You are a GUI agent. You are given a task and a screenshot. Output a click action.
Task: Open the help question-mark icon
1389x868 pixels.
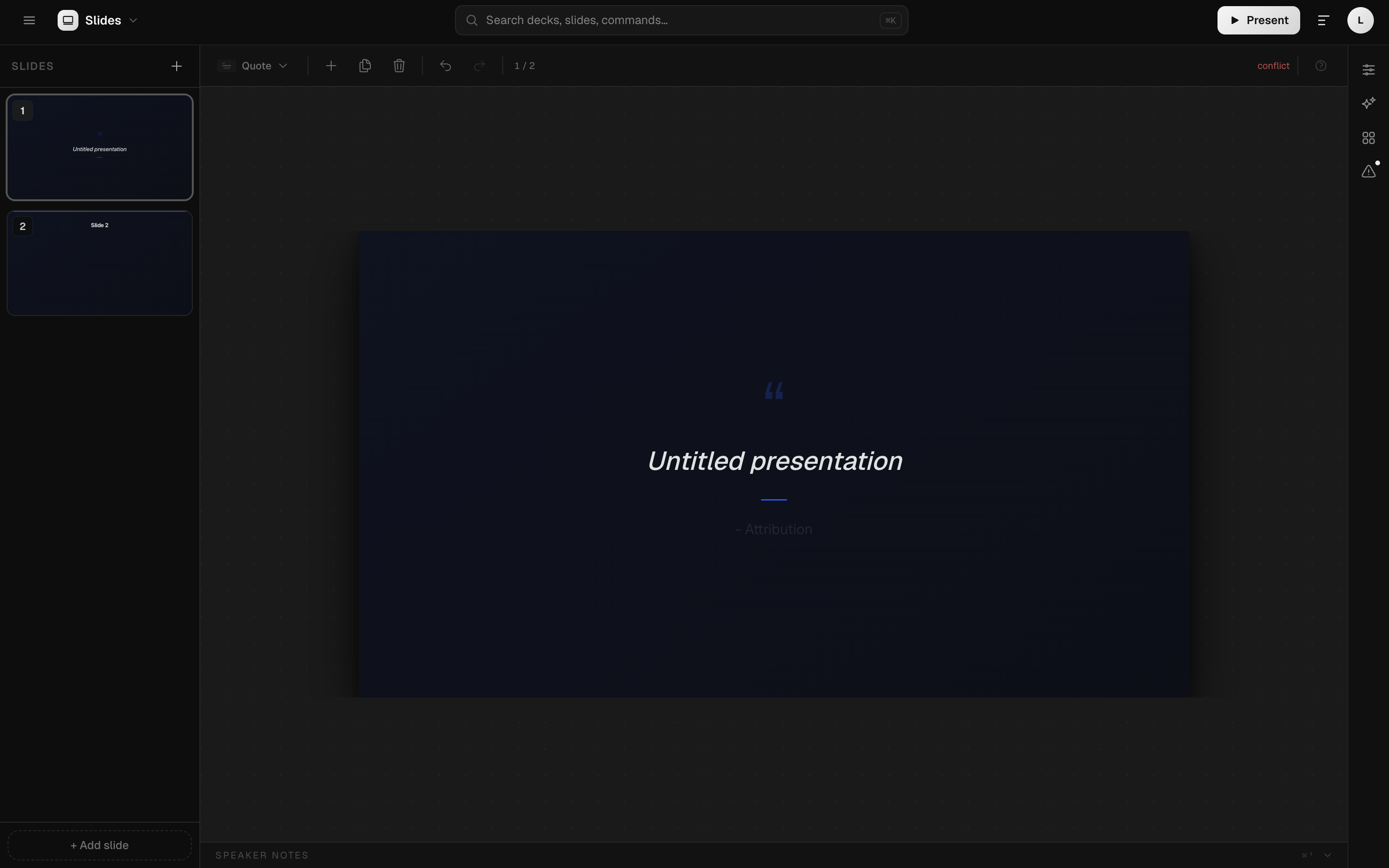(x=1320, y=66)
